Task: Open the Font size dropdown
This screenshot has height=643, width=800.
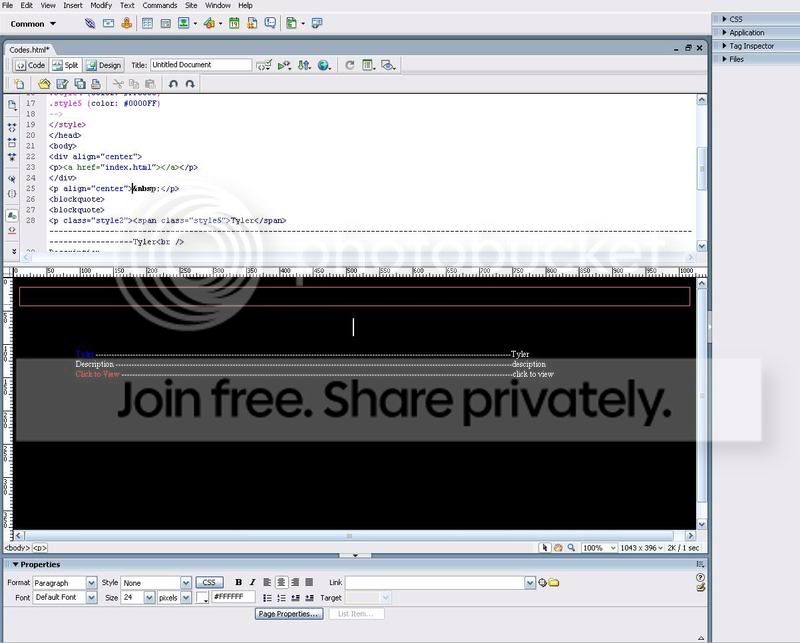Action: coord(138,598)
